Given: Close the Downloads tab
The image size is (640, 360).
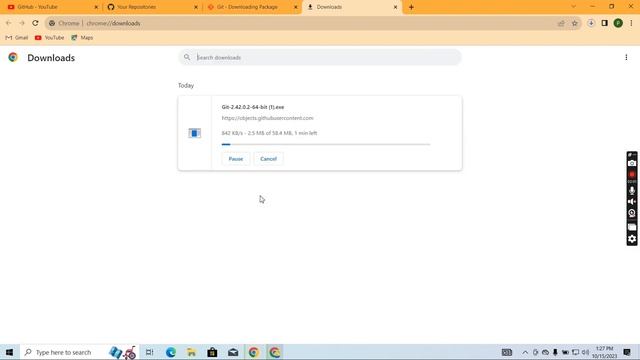Looking at the screenshot, I should coord(395,7).
